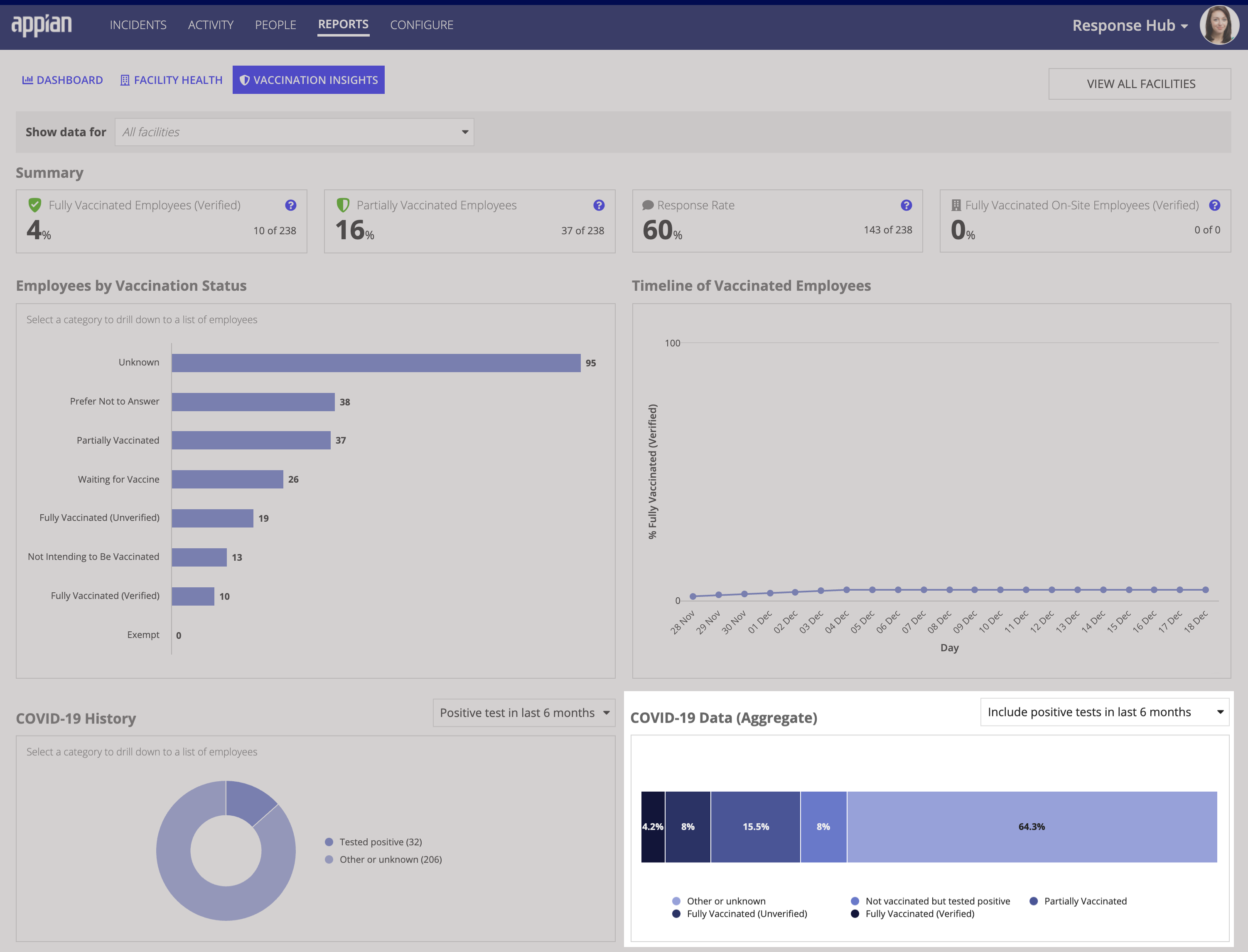Open help icon for Response Rate
Screen dimensions: 1248x952
pos(906,205)
